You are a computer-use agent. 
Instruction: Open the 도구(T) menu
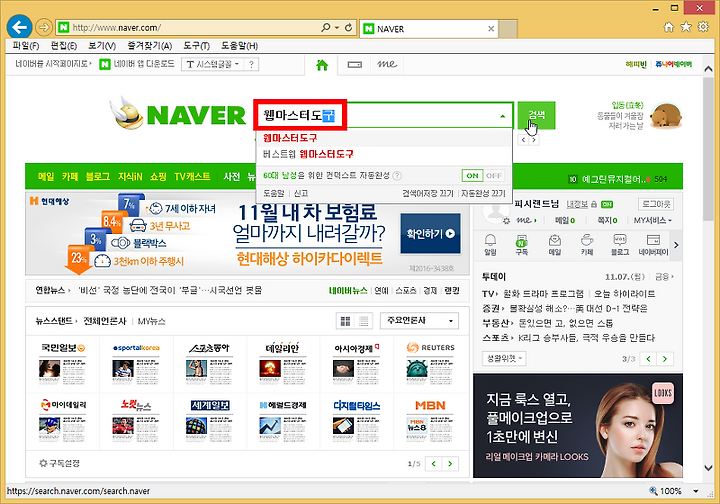tap(197, 45)
